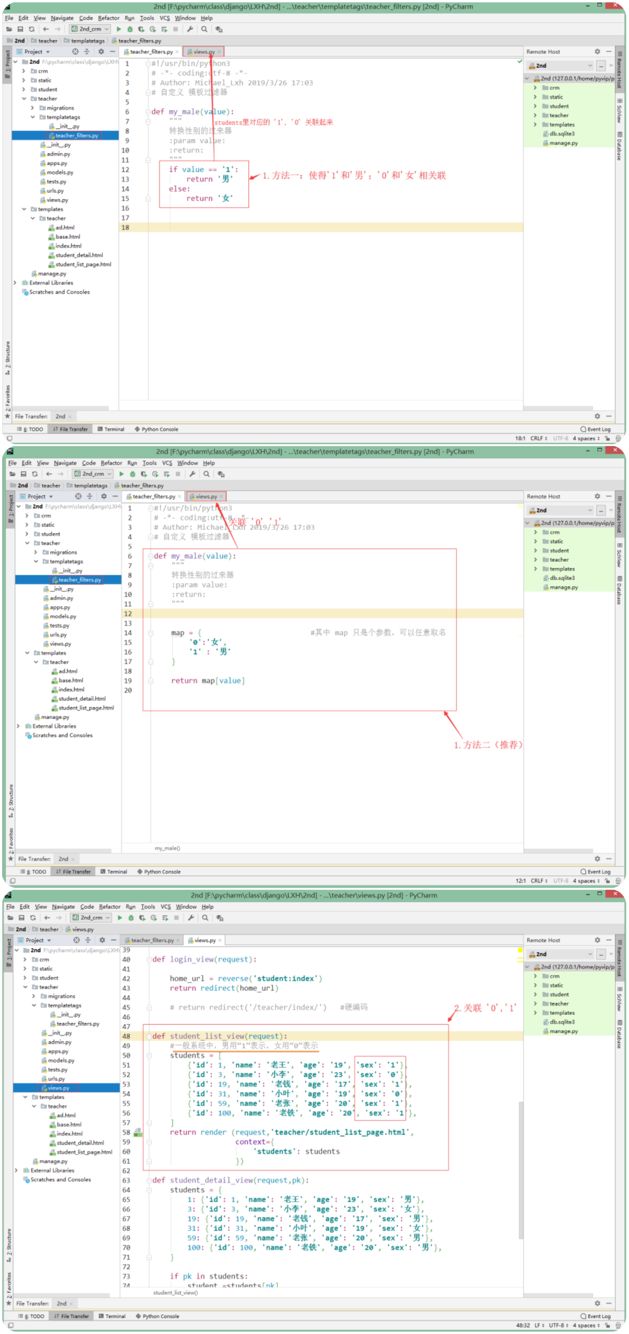Screen dimensions: 629x1334
Task: Collapse templates folder in bottom window project tree
Action: click(x=24, y=1097)
